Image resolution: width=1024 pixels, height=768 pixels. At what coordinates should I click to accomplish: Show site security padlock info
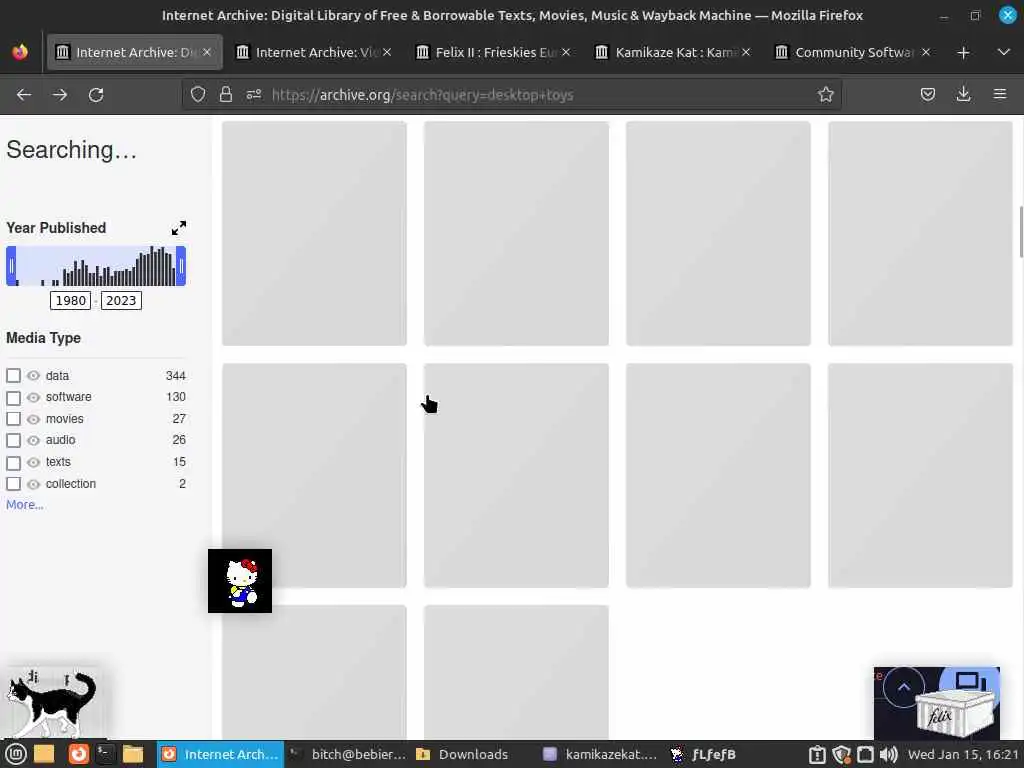225,95
